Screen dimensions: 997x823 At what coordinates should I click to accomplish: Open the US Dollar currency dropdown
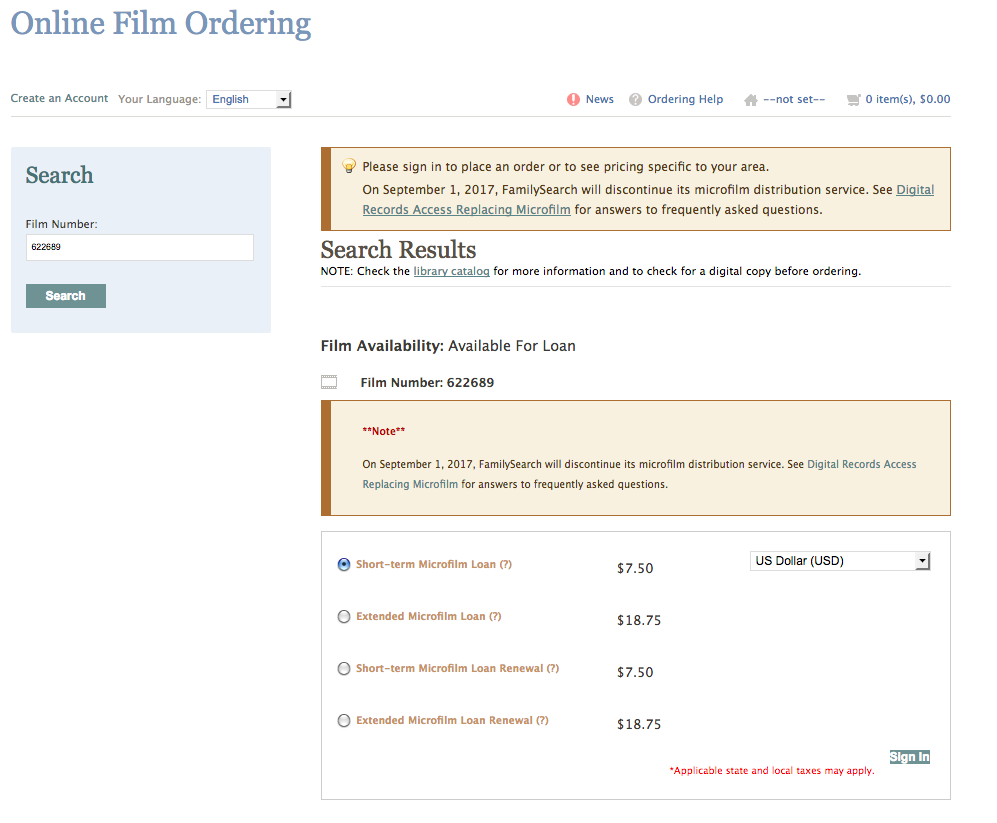[840, 561]
